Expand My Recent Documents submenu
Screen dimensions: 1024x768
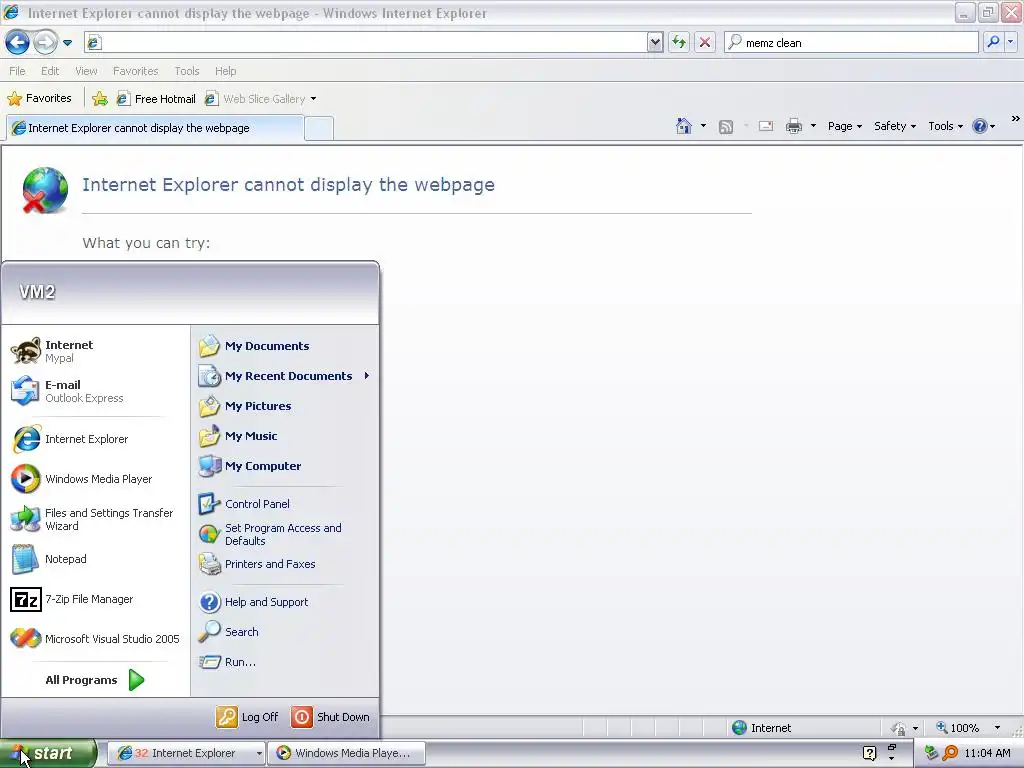(285, 376)
